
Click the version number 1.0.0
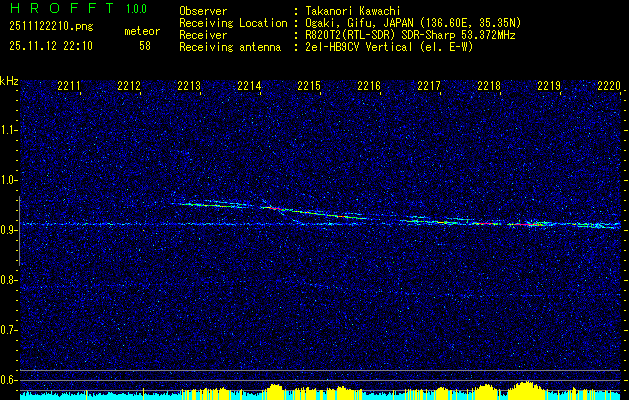point(137,8)
